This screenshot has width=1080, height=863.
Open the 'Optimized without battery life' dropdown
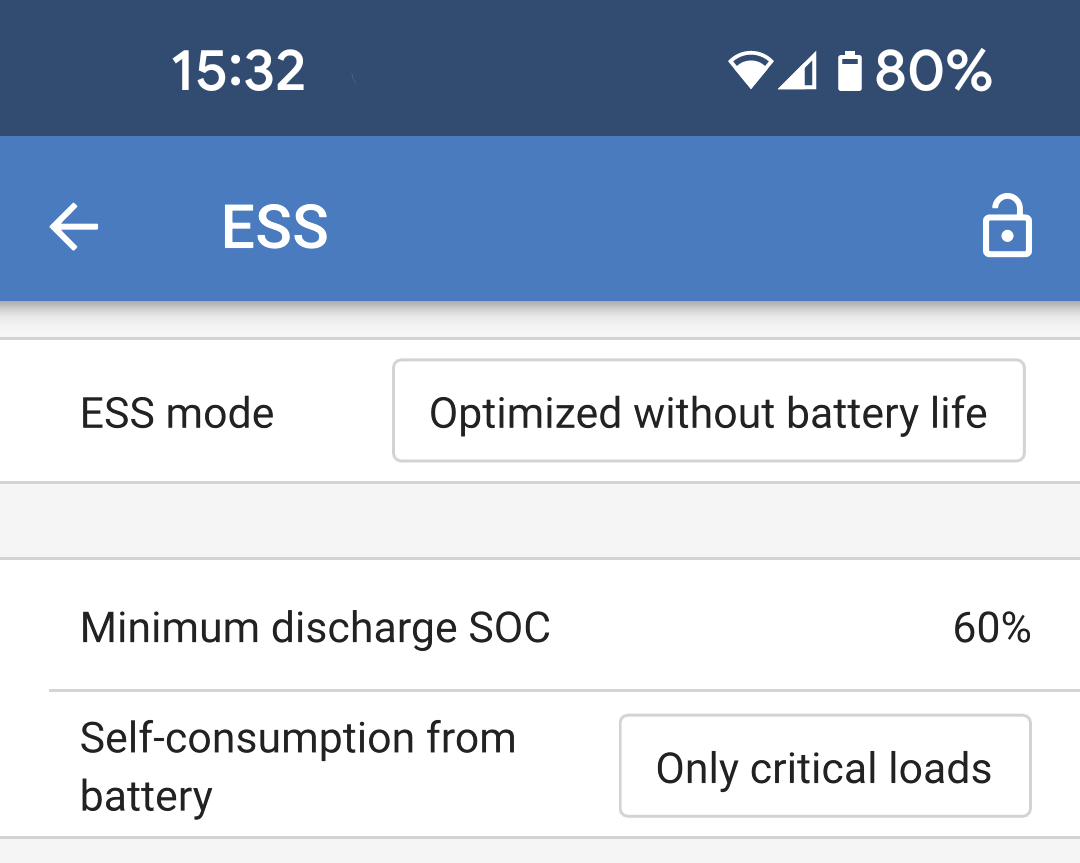click(x=708, y=411)
